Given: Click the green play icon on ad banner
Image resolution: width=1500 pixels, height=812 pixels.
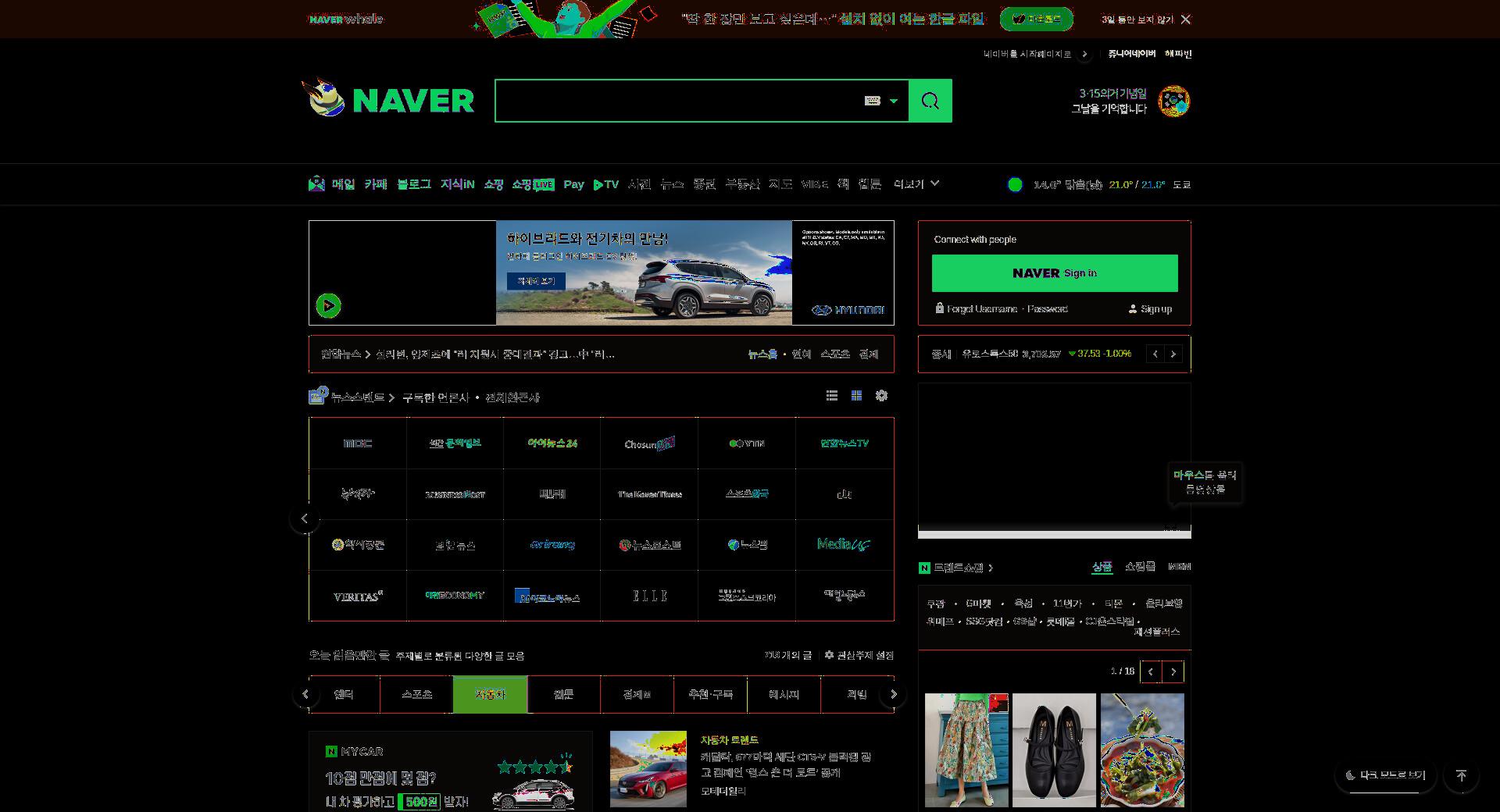Looking at the screenshot, I should tap(328, 305).
